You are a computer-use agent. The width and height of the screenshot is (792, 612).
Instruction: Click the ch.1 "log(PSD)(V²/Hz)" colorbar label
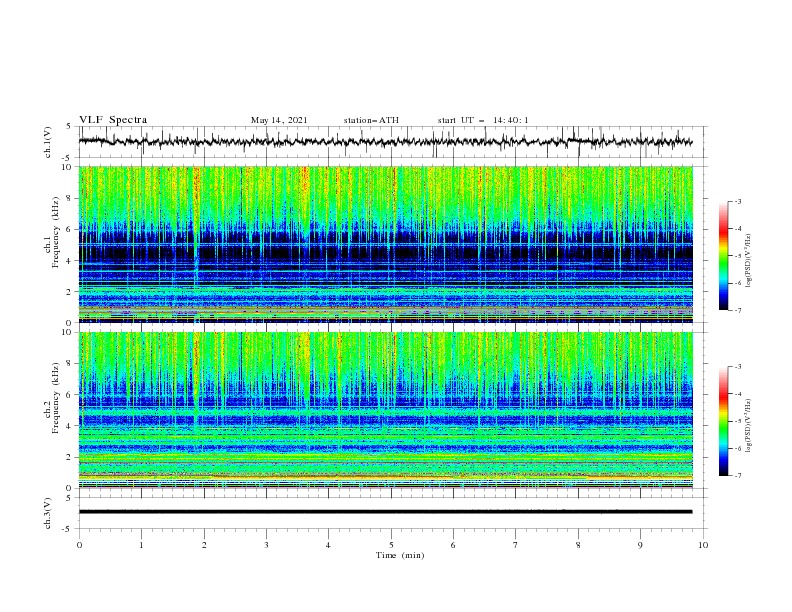(x=748, y=261)
